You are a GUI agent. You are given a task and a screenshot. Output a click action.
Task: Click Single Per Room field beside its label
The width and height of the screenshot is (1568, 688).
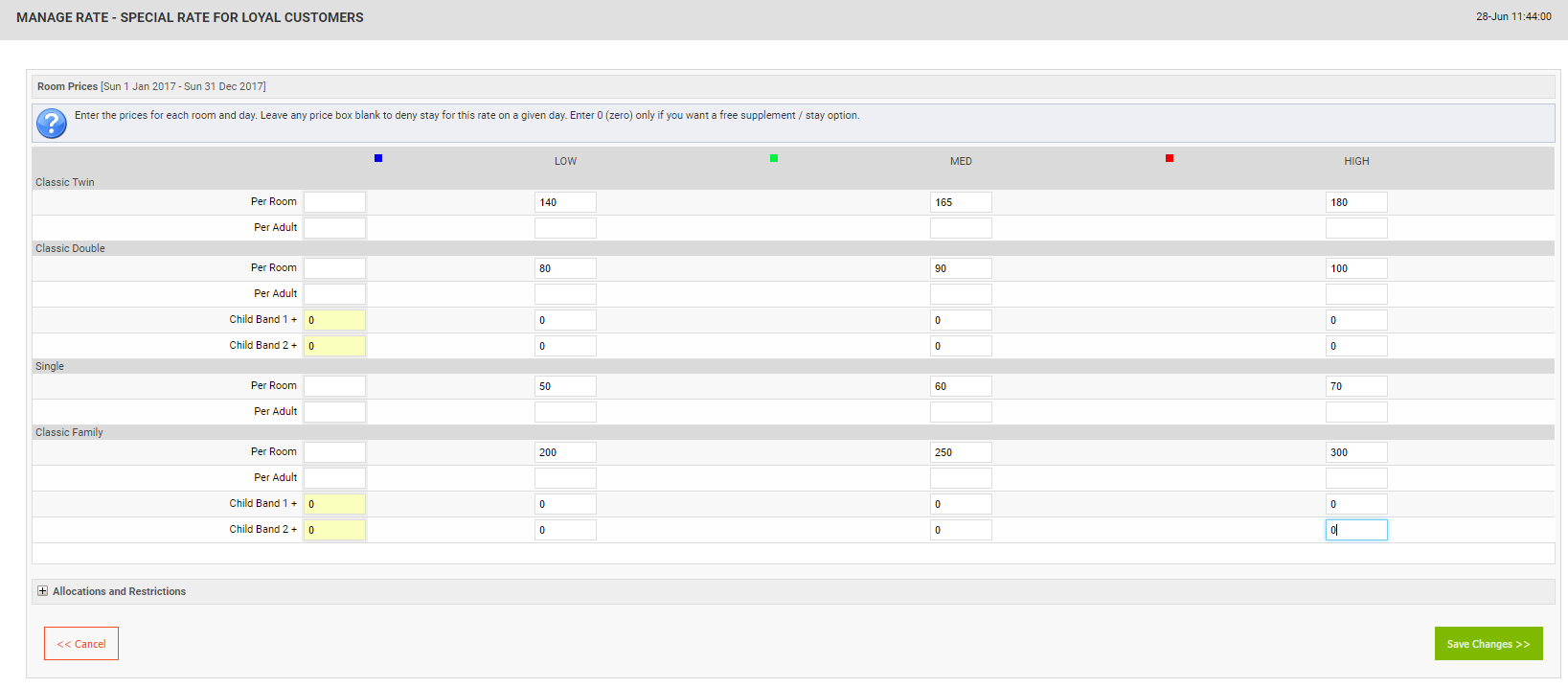coord(334,386)
